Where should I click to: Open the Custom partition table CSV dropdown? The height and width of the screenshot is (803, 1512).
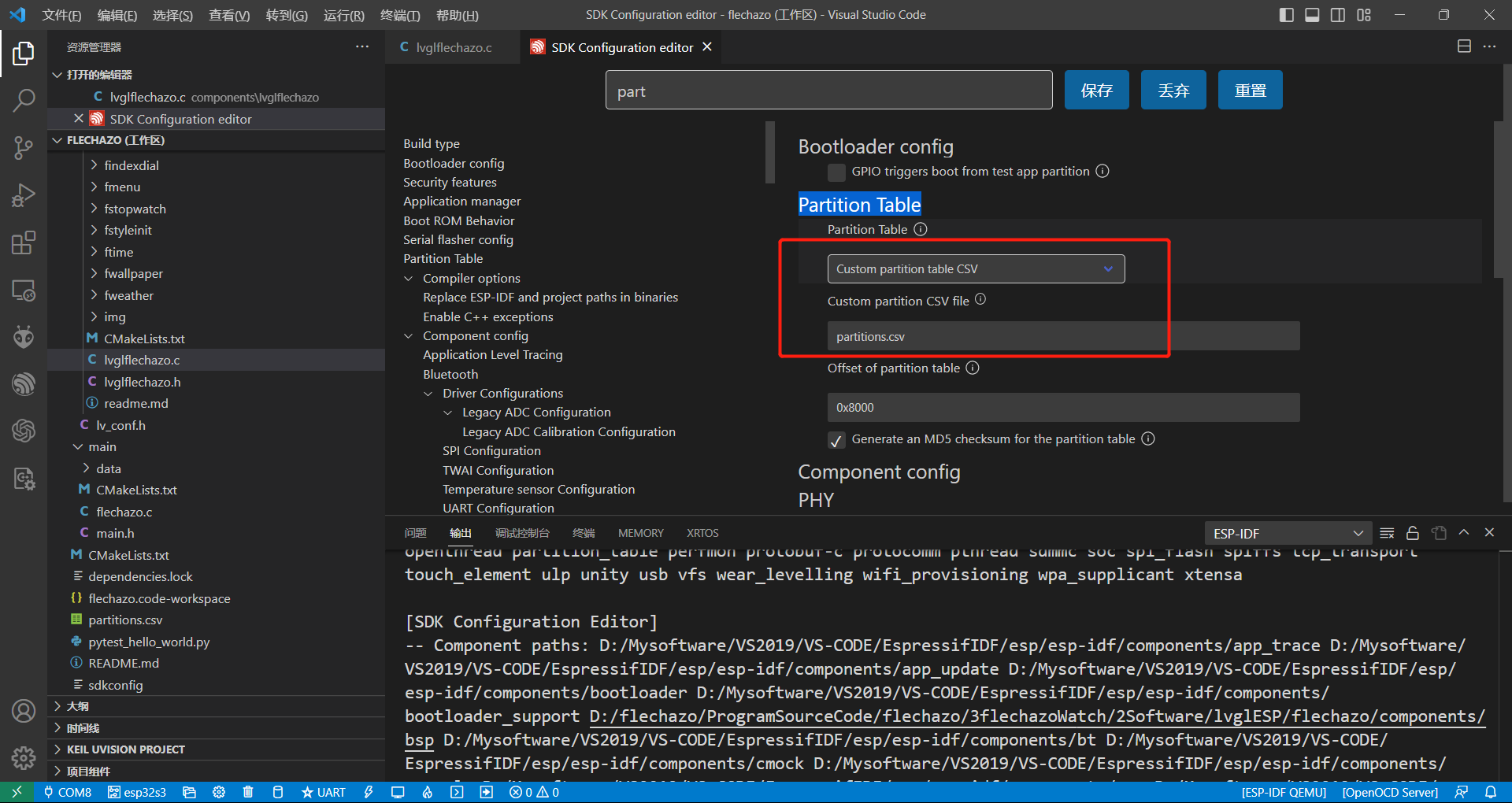click(975, 269)
